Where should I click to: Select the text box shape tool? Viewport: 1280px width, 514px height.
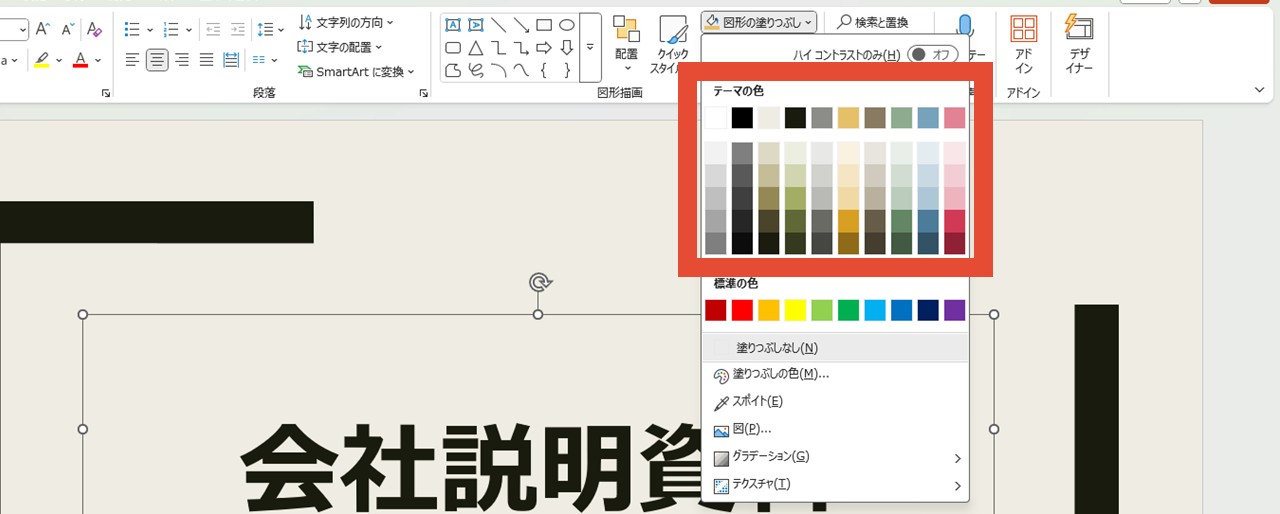click(453, 25)
